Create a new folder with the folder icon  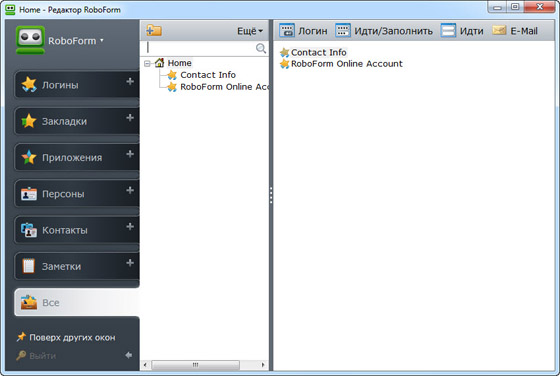point(154,30)
